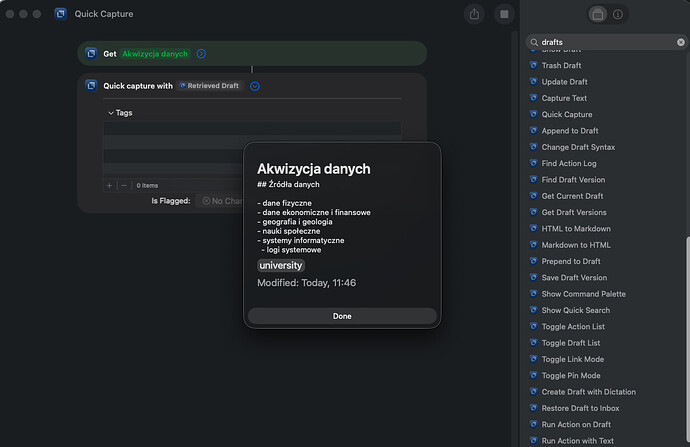Select the Get Draft Versions action

pyautogui.click(x=574, y=212)
